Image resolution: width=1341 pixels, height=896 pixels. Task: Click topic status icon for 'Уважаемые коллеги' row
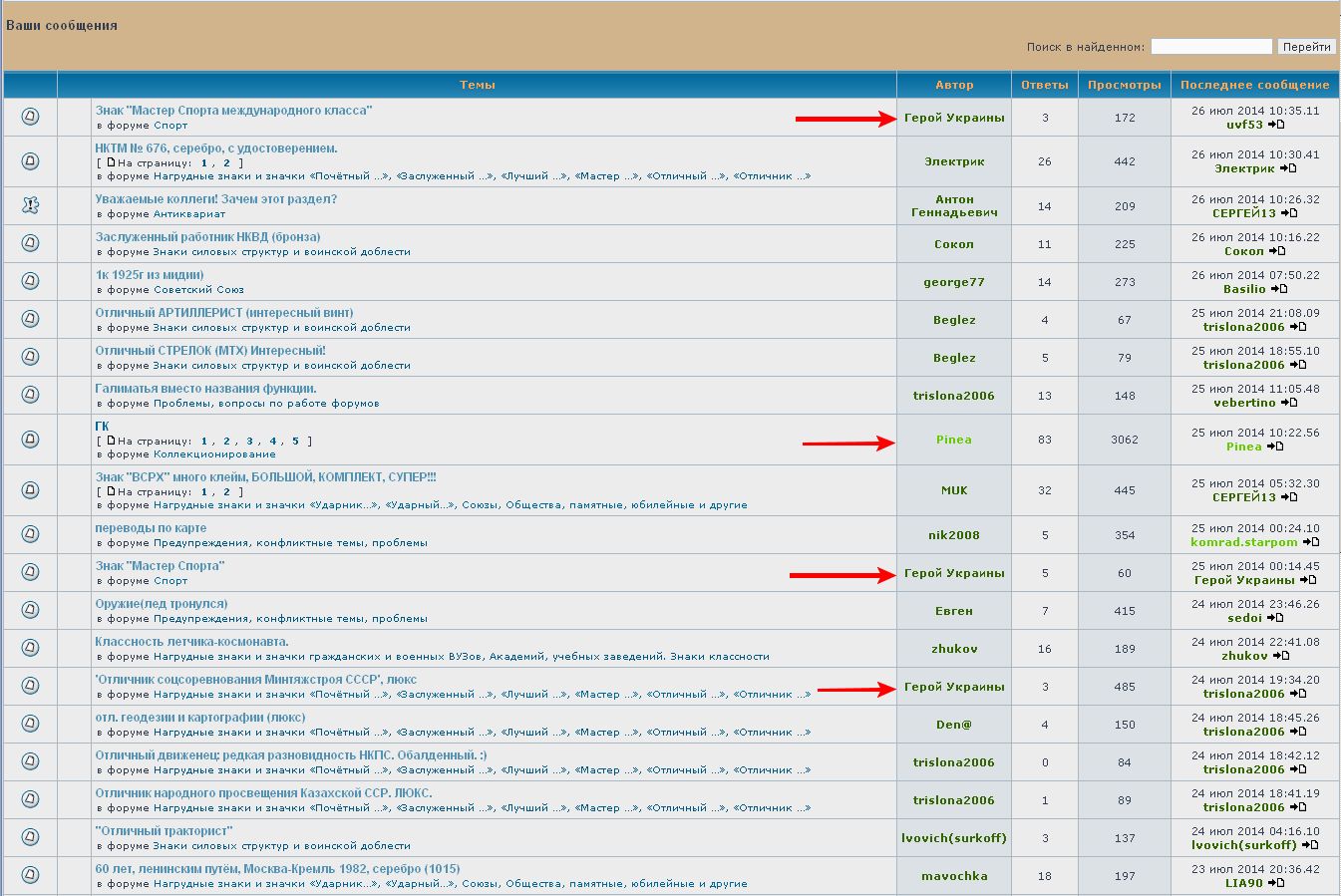[30, 205]
